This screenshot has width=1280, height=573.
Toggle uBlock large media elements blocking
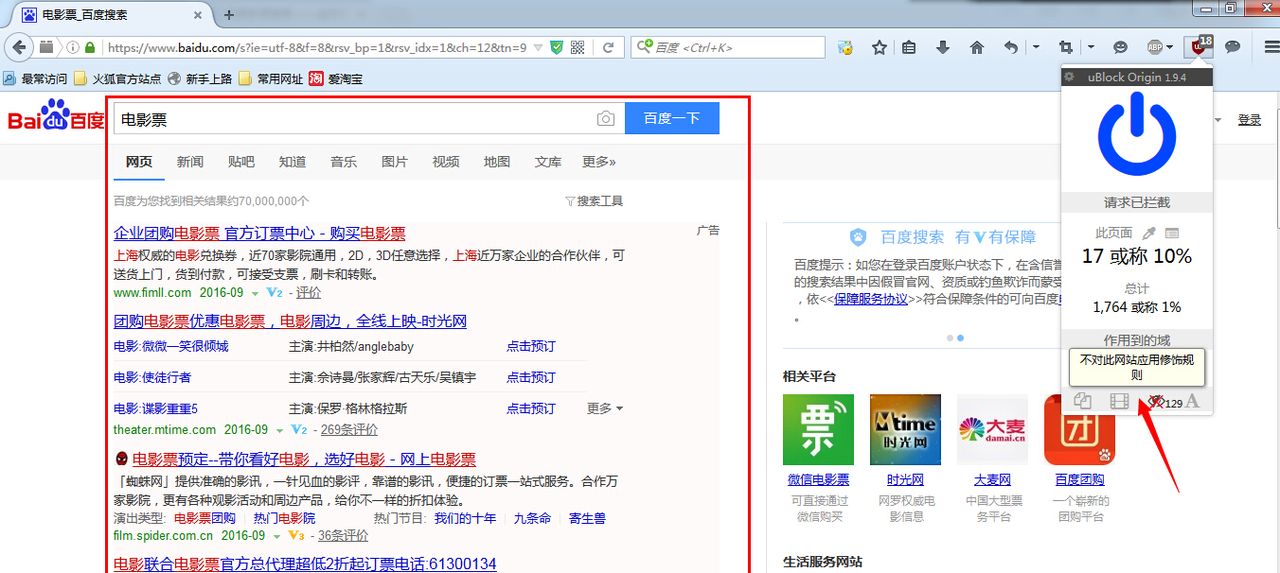1119,401
